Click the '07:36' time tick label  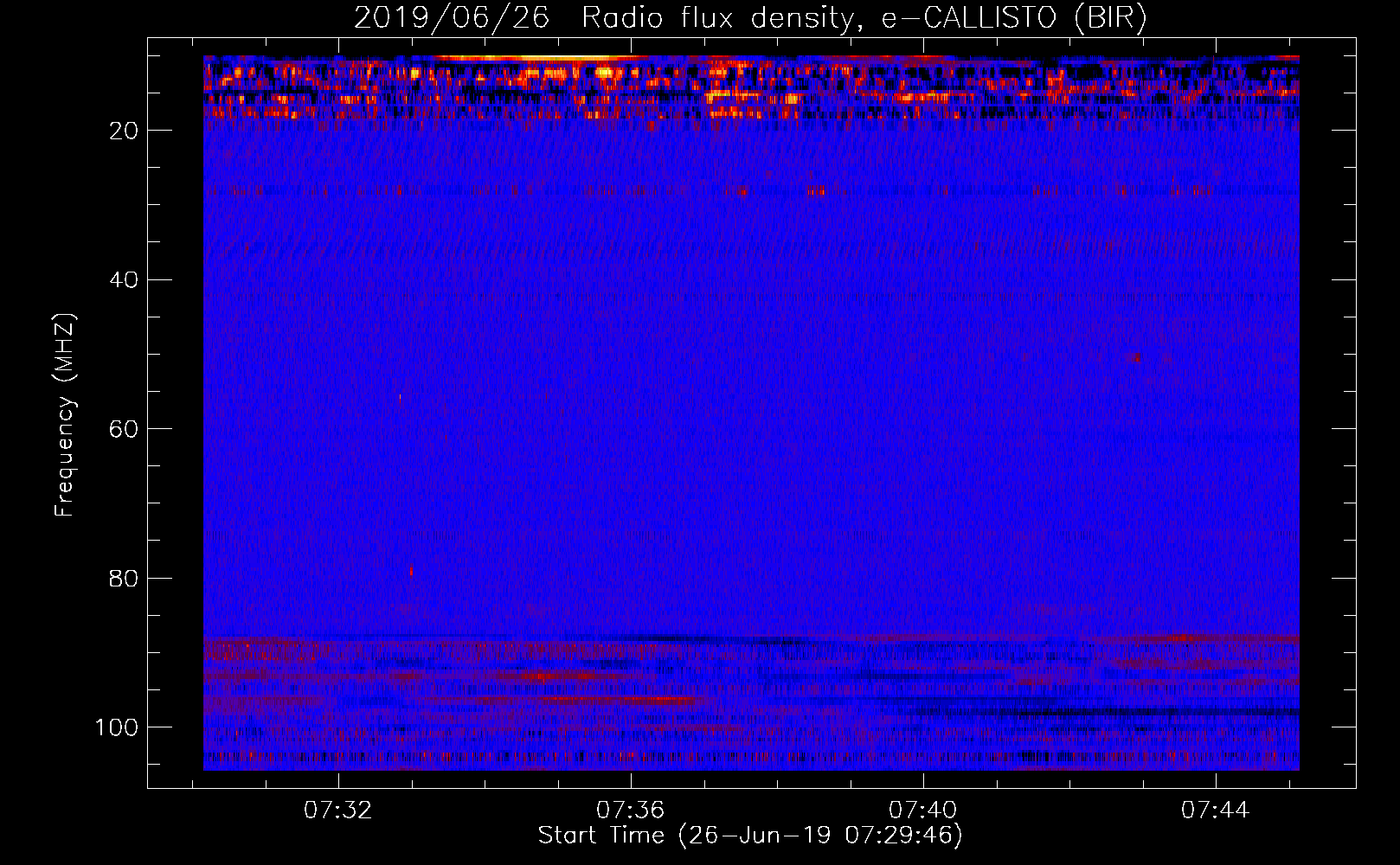(631, 810)
